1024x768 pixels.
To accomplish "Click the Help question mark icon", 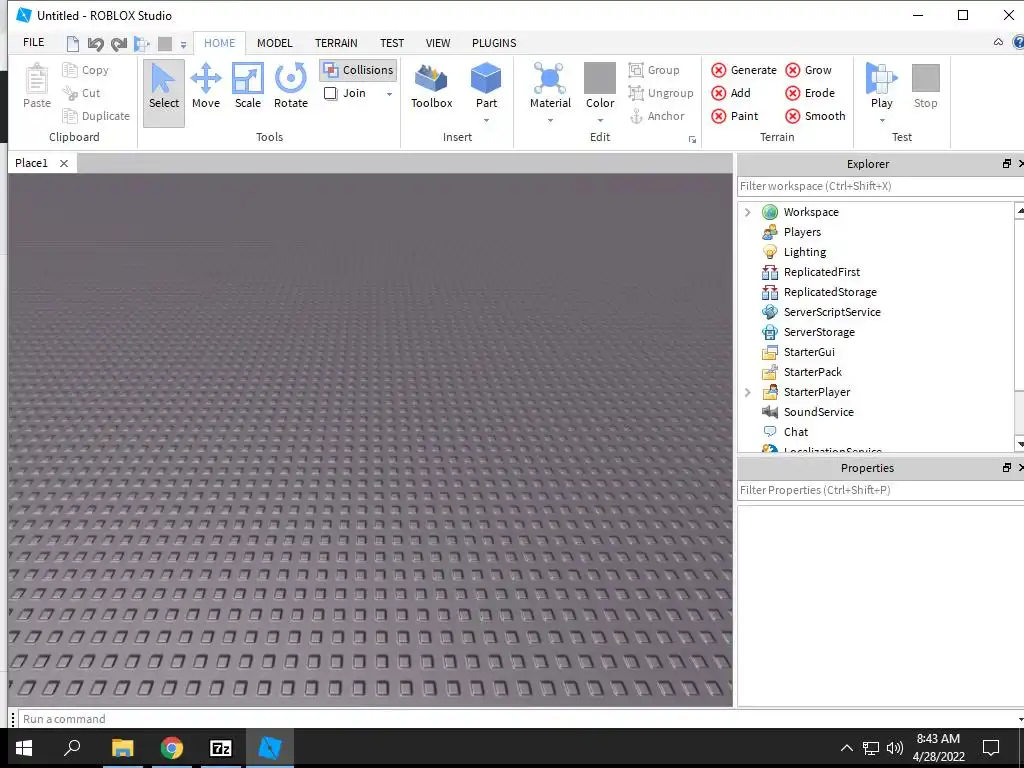I will 1018,42.
